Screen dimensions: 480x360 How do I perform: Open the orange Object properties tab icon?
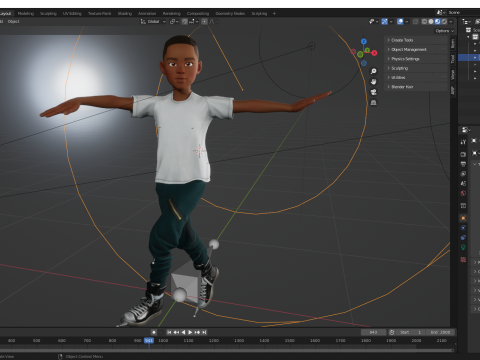coord(463,218)
